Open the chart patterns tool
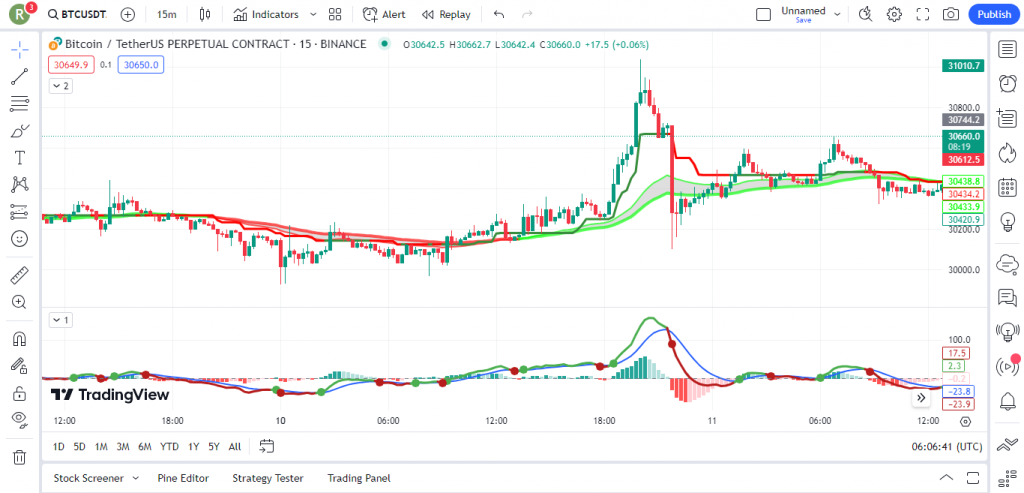 coord(20,185)
